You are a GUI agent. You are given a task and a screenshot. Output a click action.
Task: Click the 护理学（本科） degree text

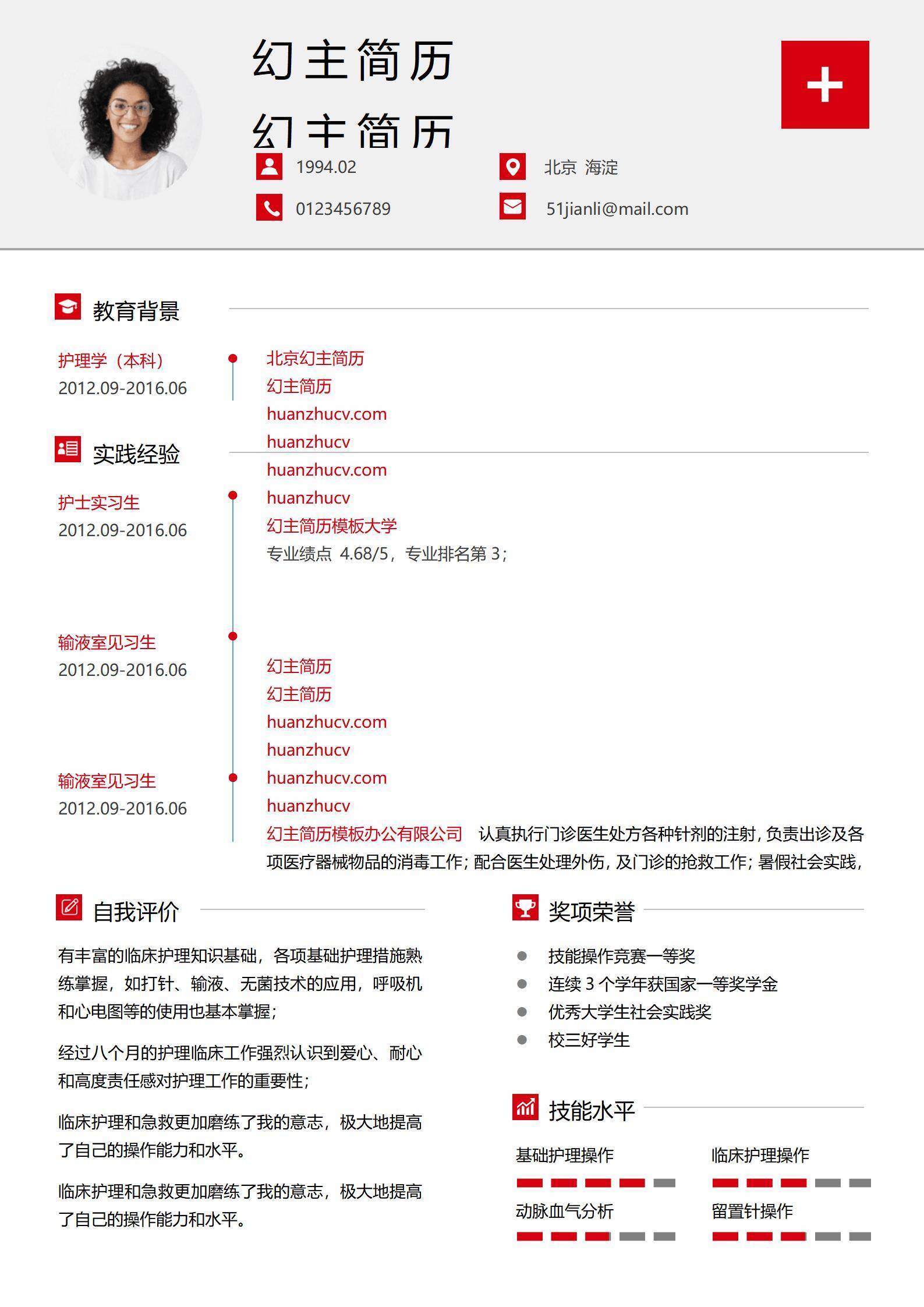click(x=111, y=360)
